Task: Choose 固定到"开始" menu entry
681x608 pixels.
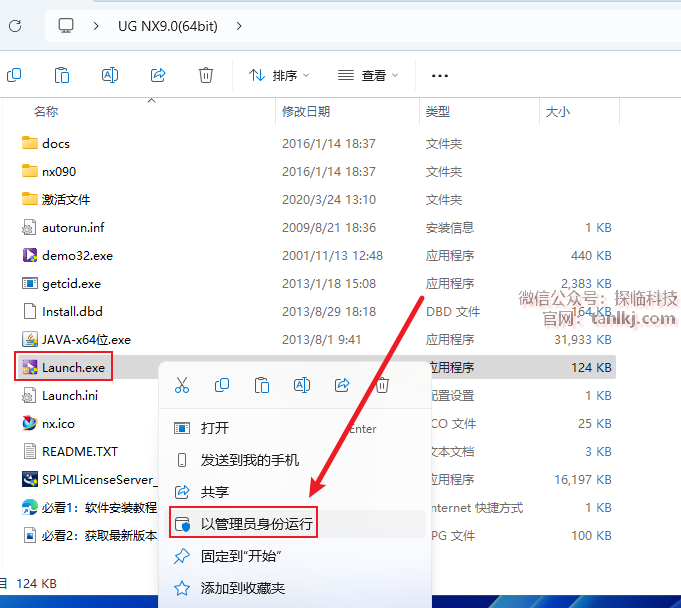Action: (x=240, y=556)
